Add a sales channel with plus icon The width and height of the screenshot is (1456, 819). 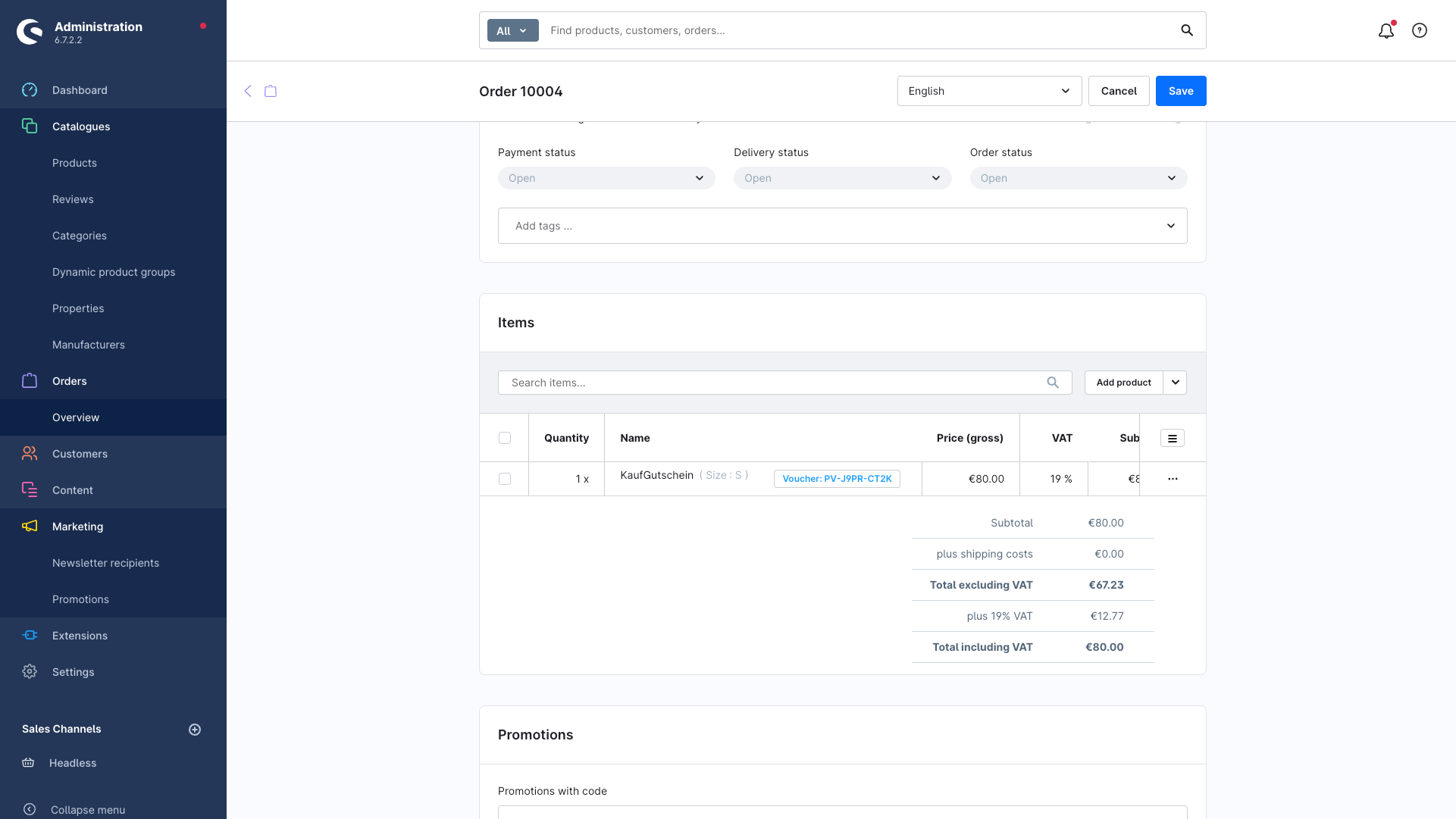click(195, 730)
